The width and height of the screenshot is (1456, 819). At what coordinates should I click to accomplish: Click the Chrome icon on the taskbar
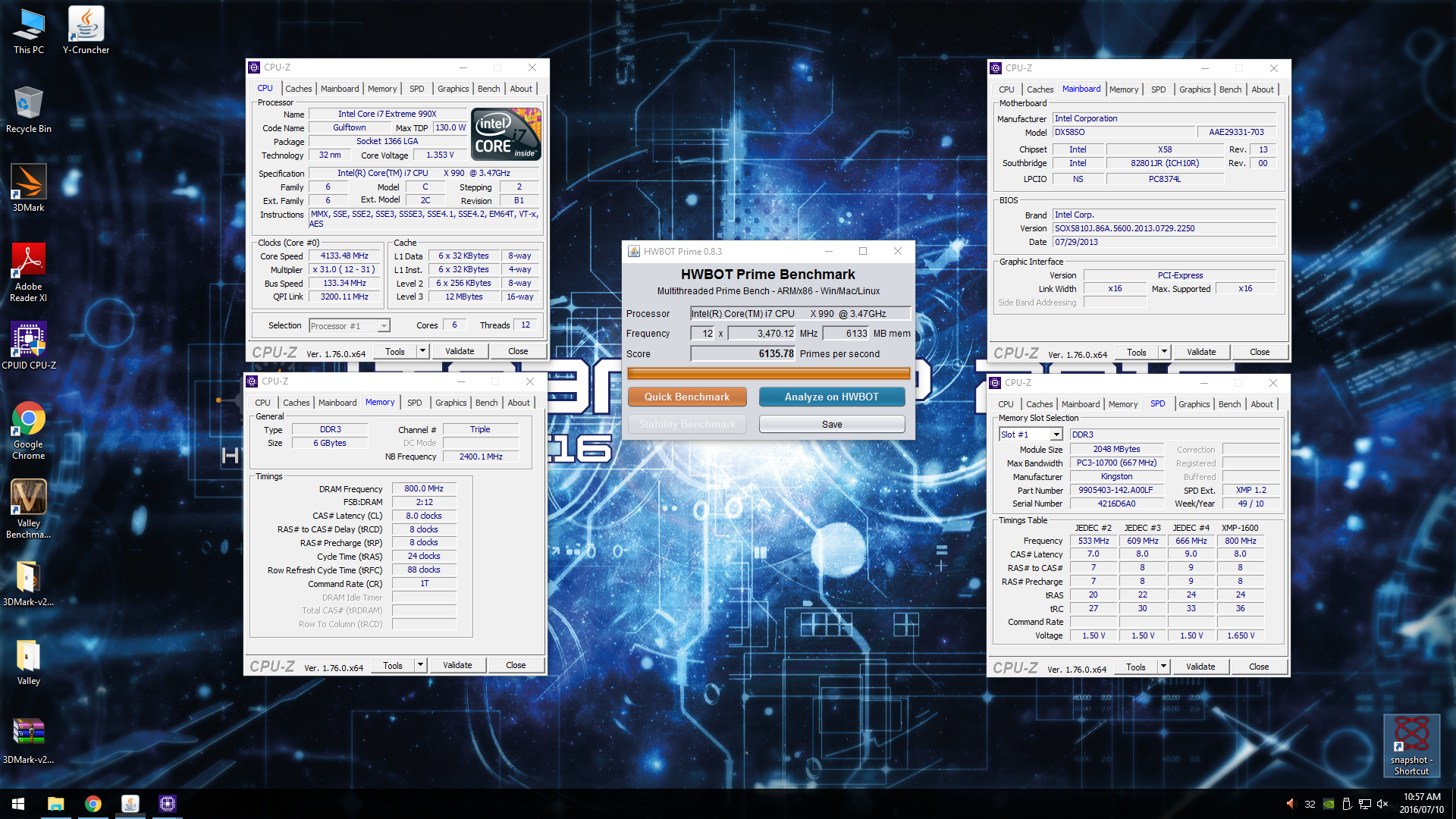pos(93,804)
